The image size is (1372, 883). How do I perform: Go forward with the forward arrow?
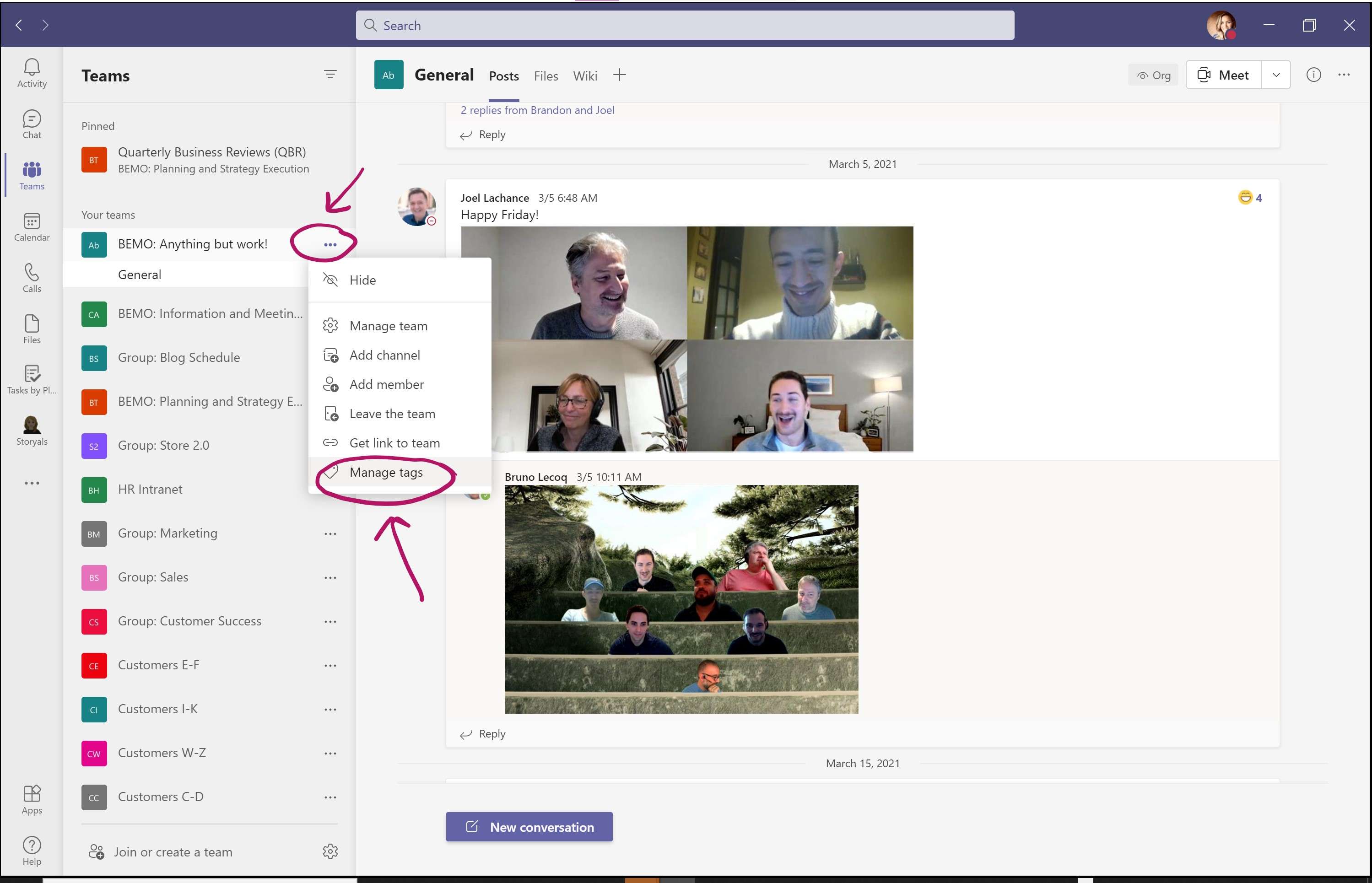45,25
